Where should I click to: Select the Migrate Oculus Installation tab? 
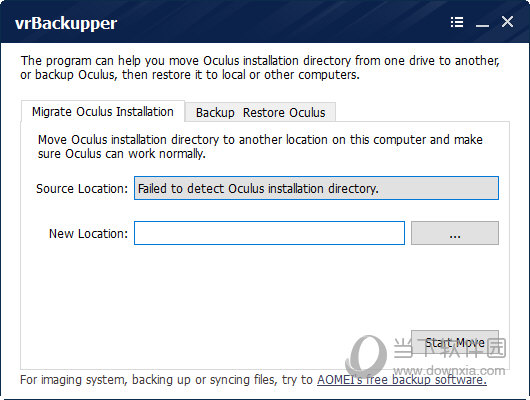pyautogui.click(x=103, y=111)
